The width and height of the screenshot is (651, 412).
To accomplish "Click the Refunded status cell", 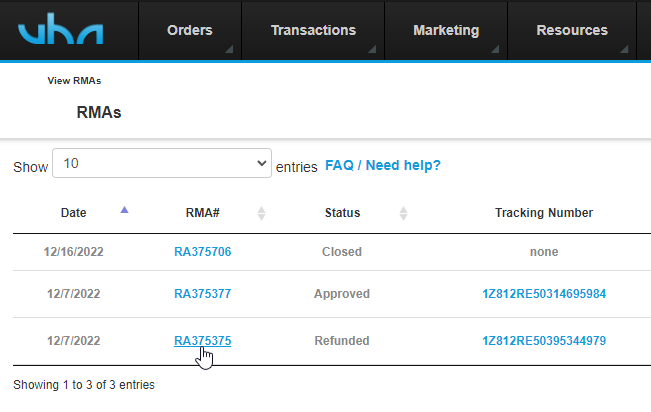I will pos(342,341).
